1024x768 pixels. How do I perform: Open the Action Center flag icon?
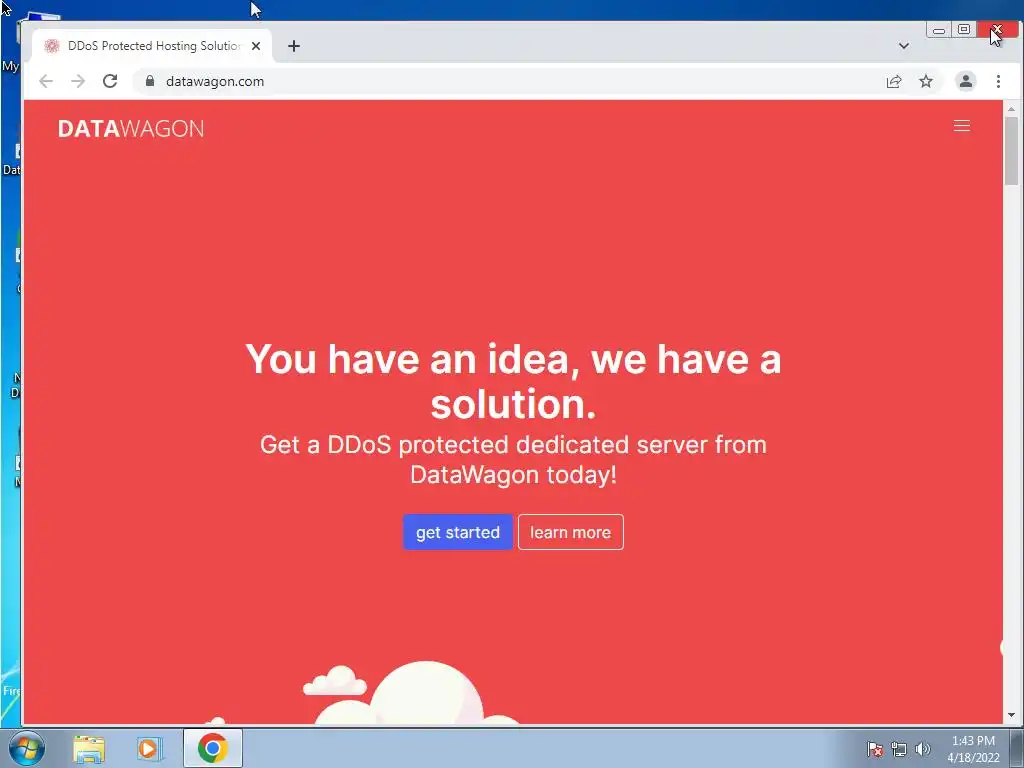(x=874, y=749)
